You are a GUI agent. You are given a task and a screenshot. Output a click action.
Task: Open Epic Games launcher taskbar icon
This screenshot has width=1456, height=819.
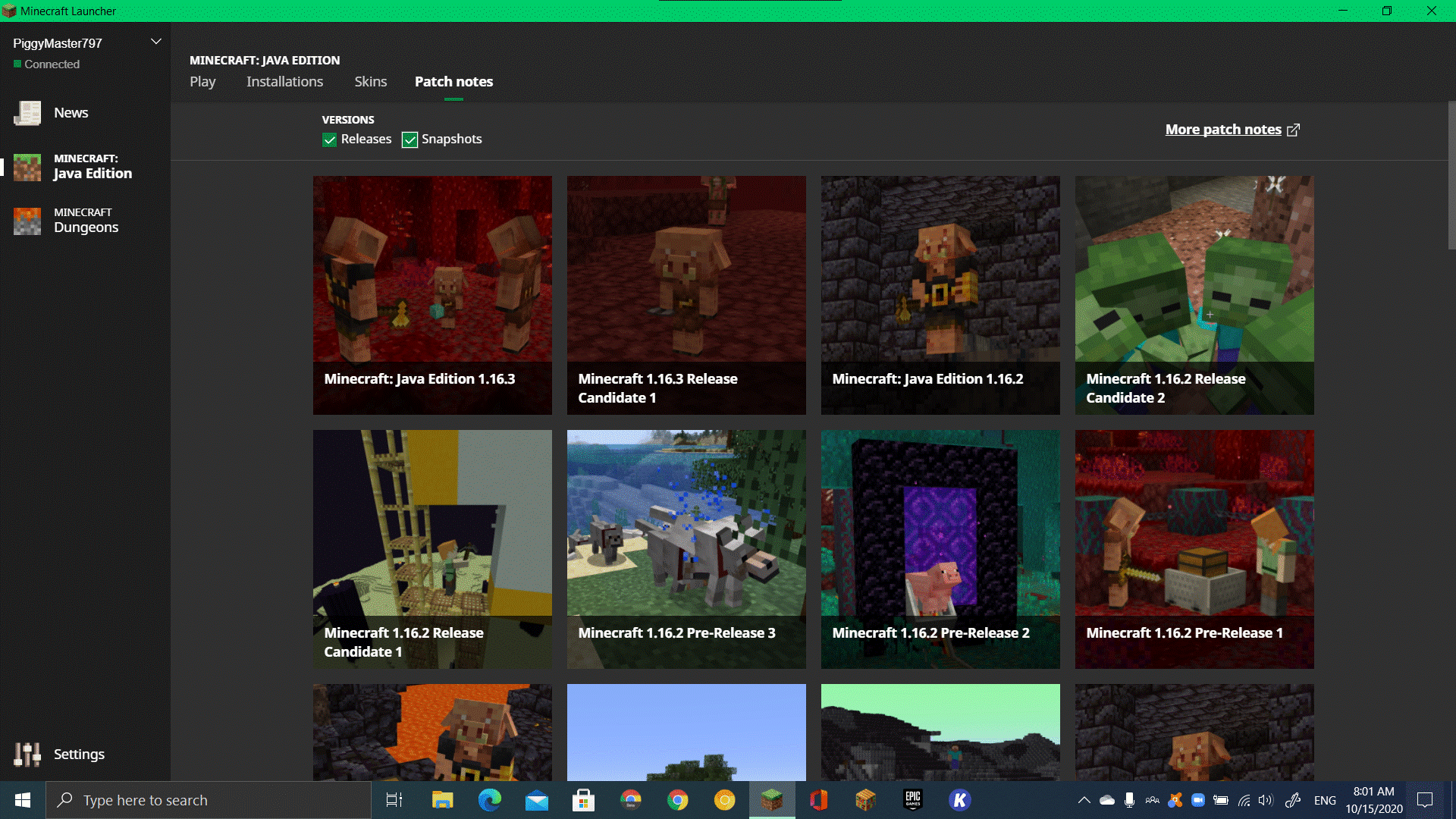pos(912,800)
